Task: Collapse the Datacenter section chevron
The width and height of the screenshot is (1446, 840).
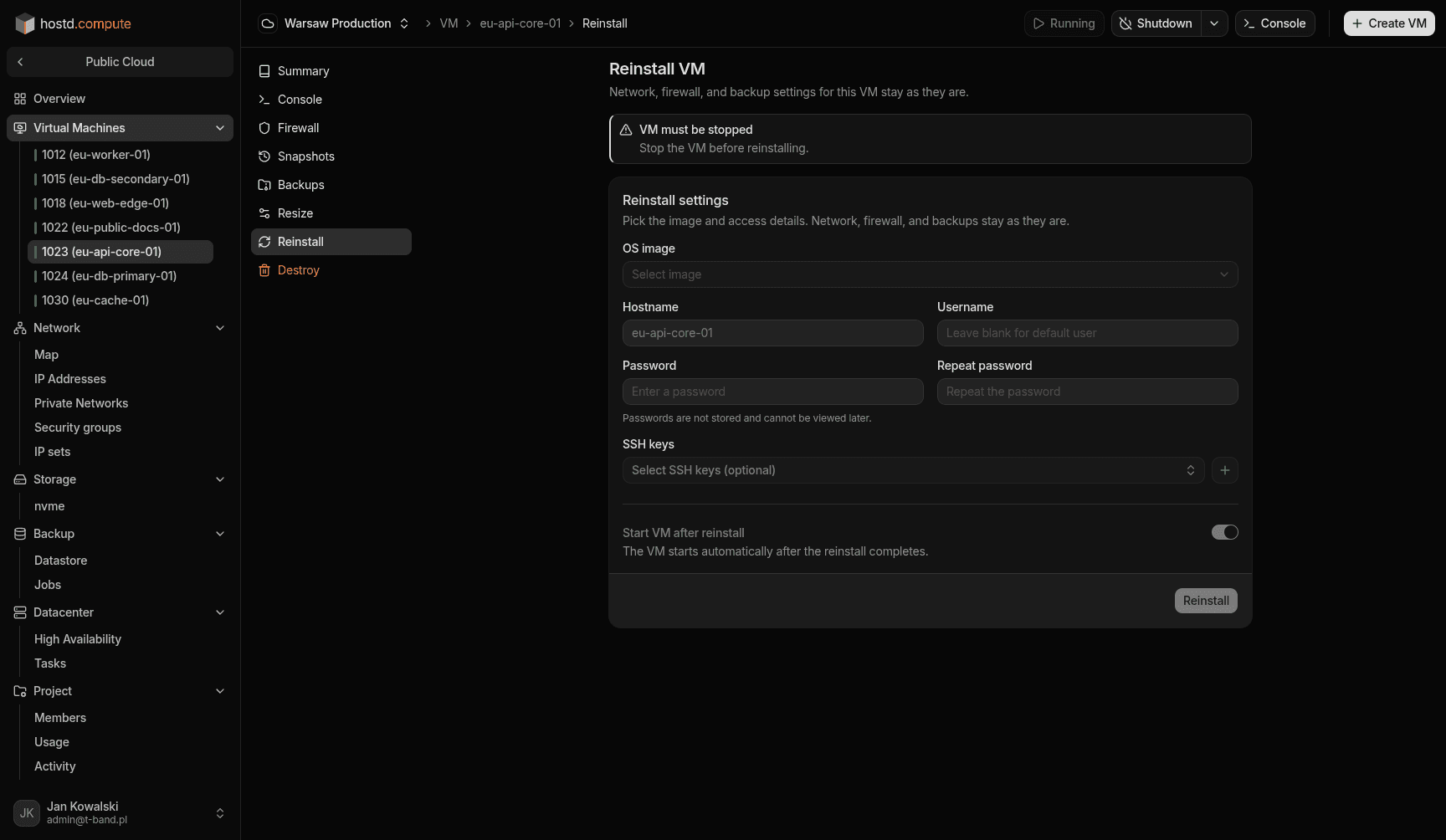Action: coord(220,612)
